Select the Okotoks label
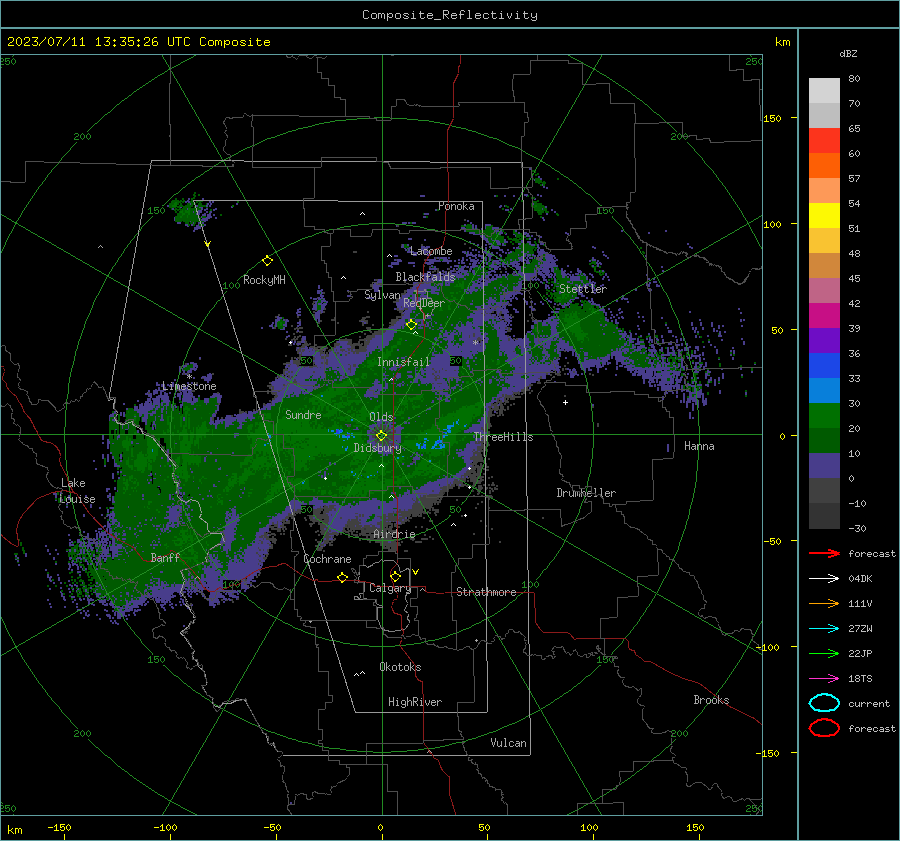This screenshot has height=841, width=900. coord(400,667)
